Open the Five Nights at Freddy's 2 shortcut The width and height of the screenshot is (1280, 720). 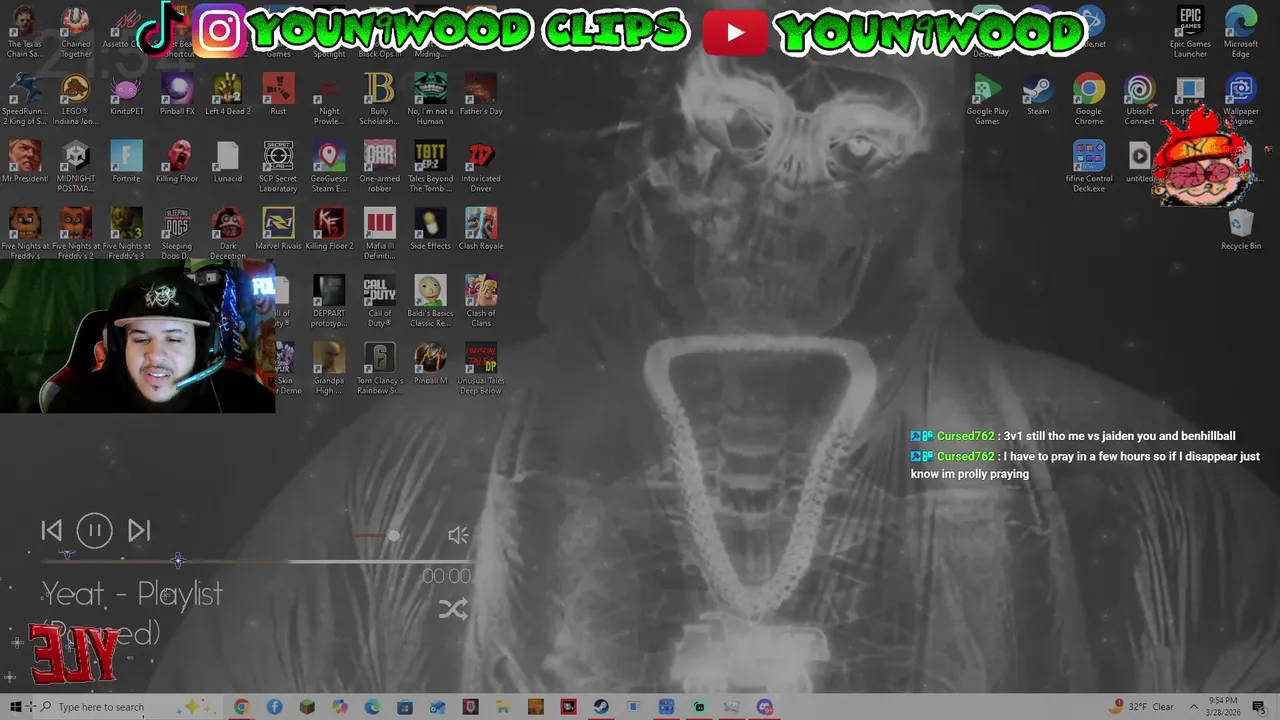(x=76, y=234)
